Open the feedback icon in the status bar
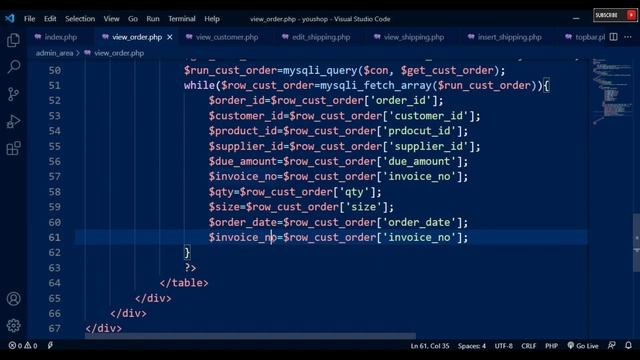 (x=611, y=346)
